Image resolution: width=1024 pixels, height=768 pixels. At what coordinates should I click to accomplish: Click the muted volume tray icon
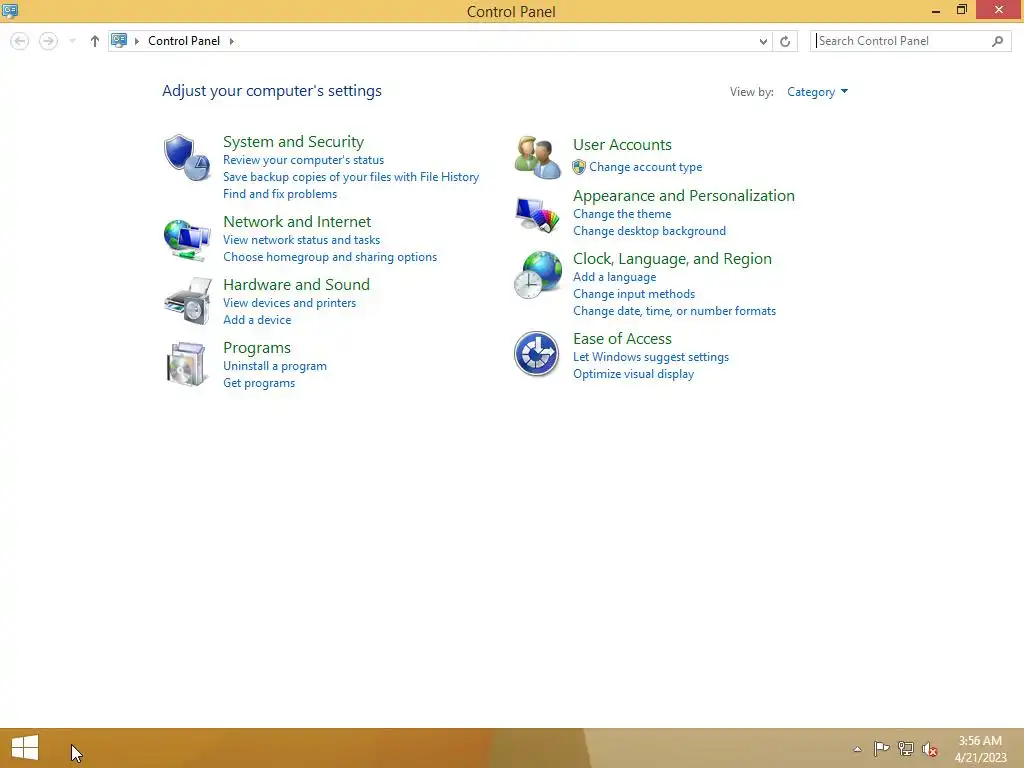click(x=930, y=749)
